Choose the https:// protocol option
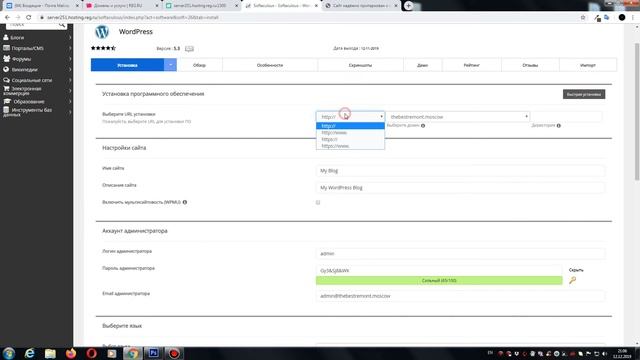The width and height of the screenshot is (640, 360). click(x=350, y=139)
